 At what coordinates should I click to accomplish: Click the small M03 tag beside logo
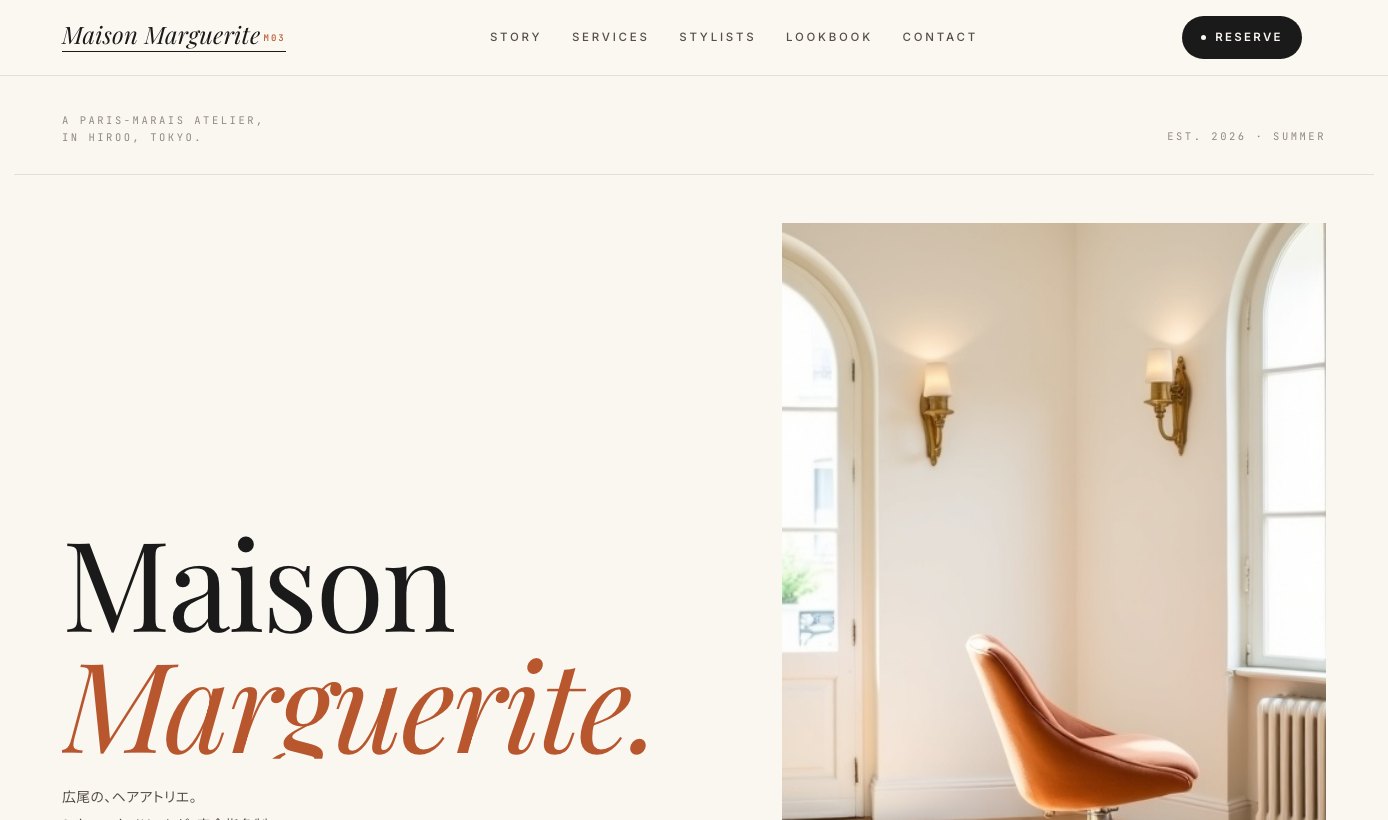tap(274, 38)
